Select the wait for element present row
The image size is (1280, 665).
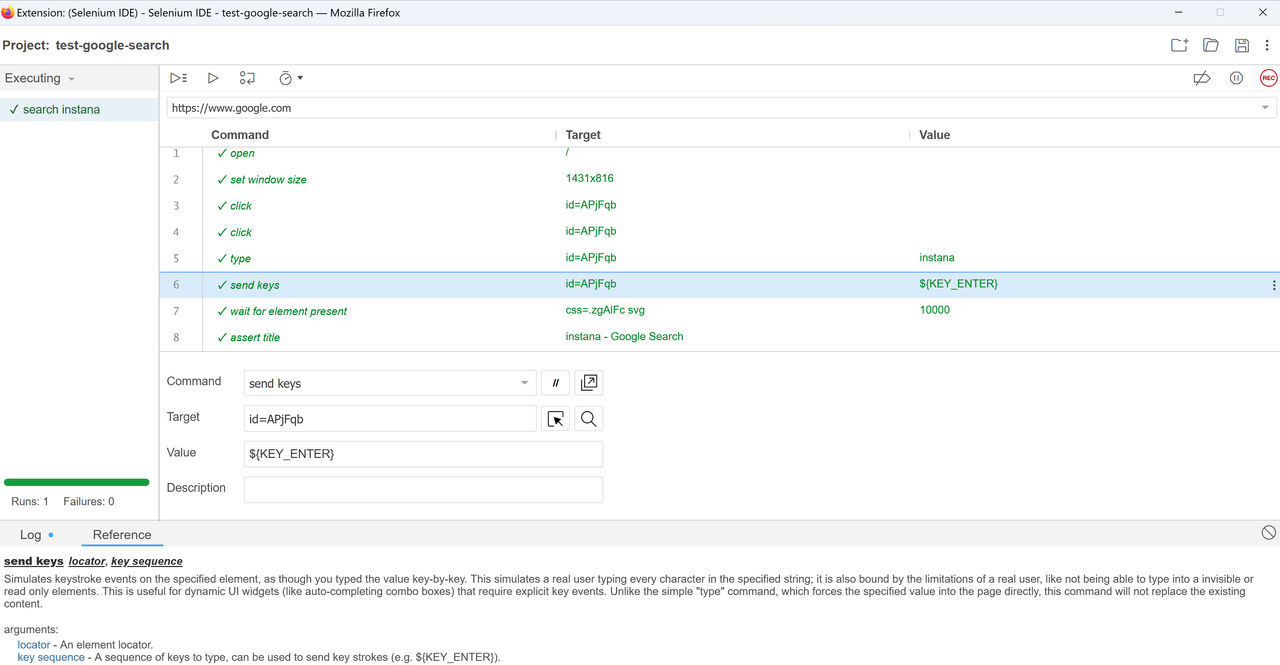(719, 311)
